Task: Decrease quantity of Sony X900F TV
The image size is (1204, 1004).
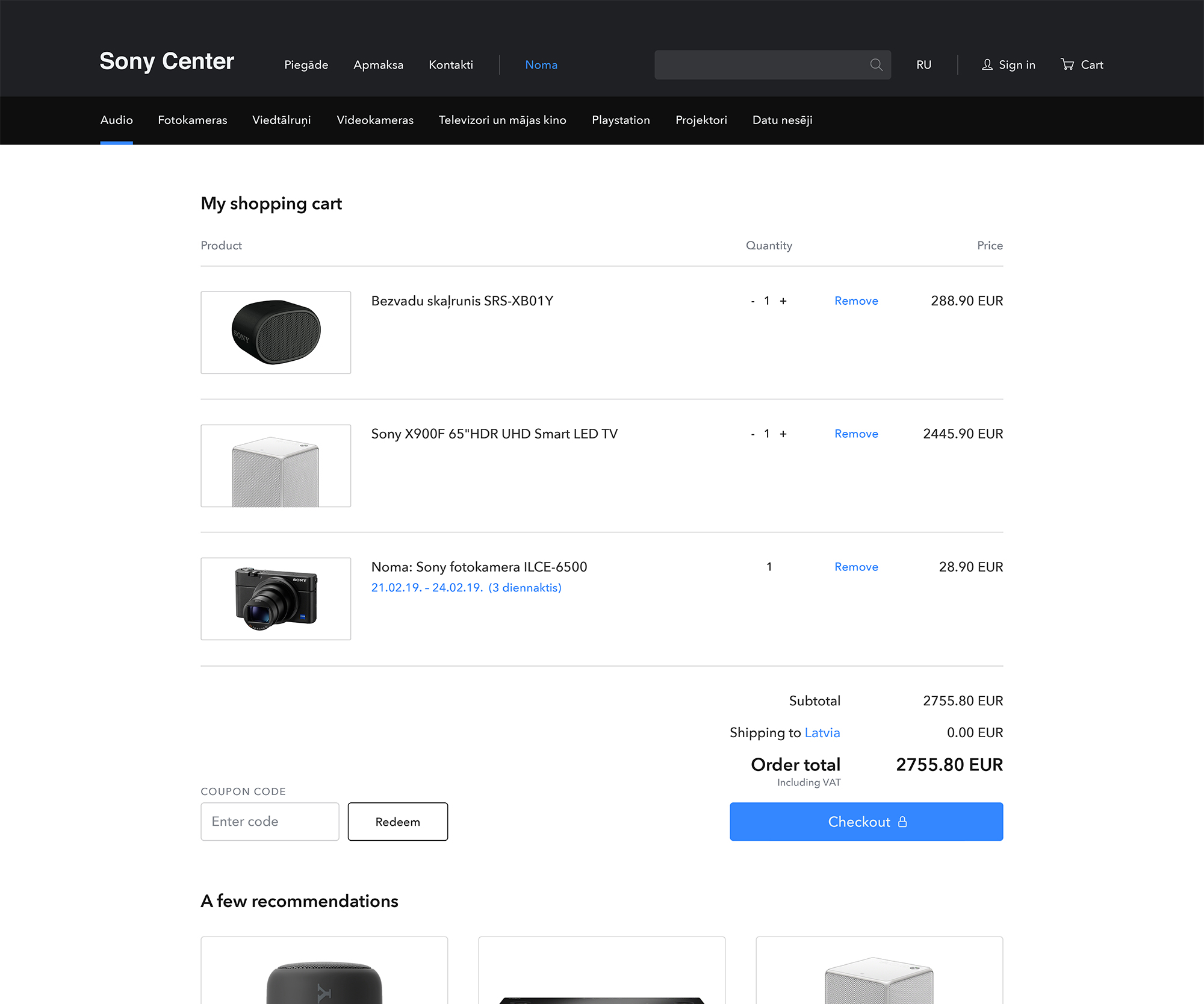Action: (x=752, y=434)
